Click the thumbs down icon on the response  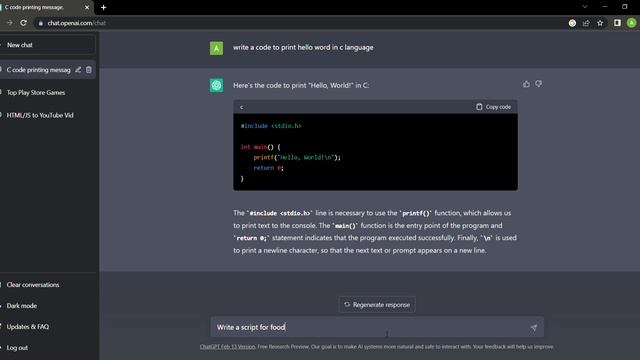(x=539, y=84)
